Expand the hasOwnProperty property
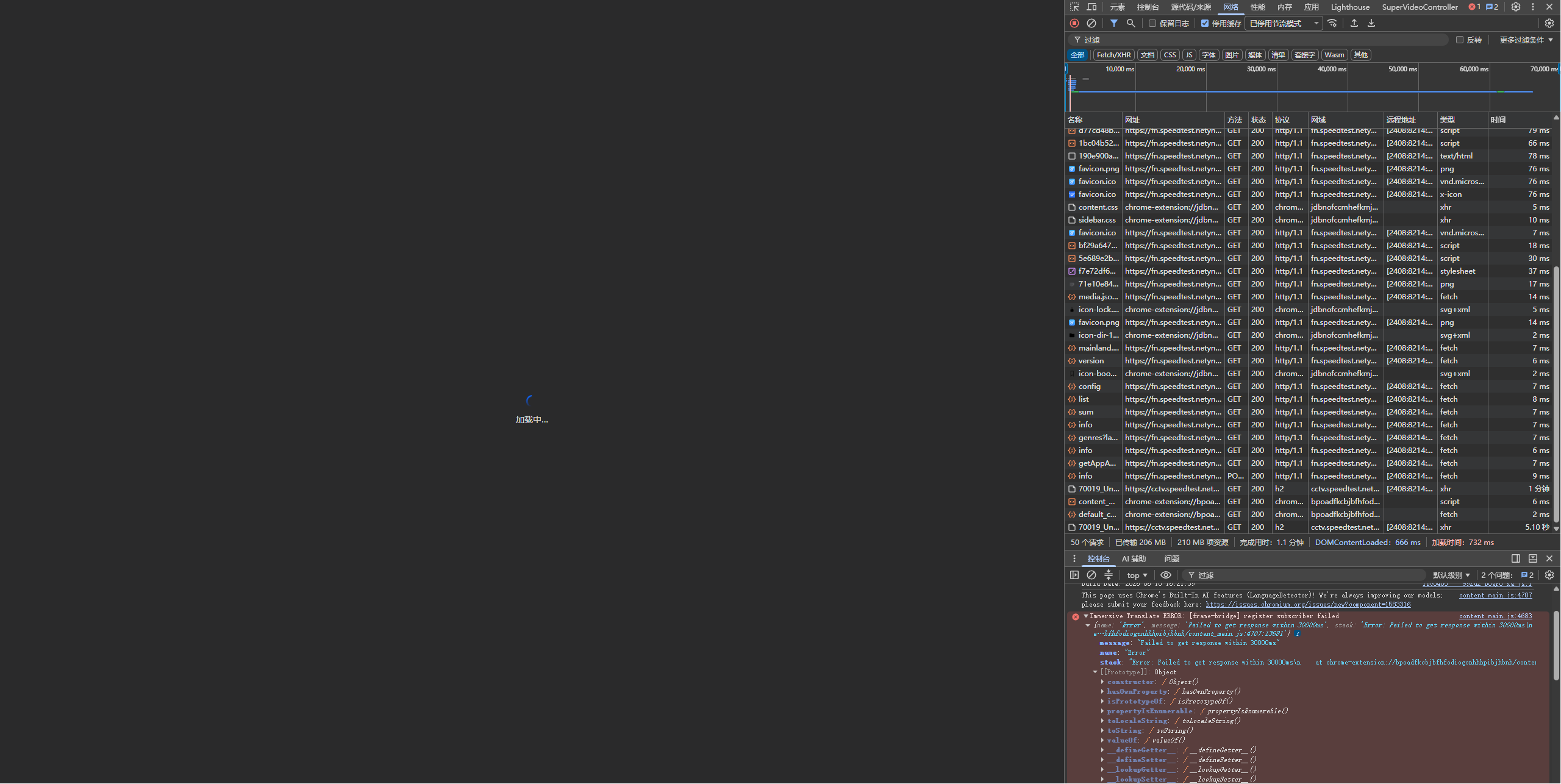 [x=1102, y=691]
